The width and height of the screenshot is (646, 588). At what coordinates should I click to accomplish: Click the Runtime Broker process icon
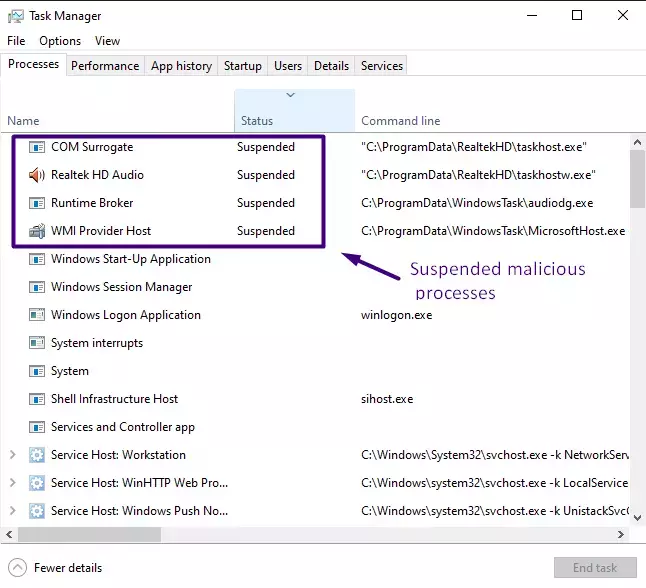pyautogui.click(x=37, y=203)
